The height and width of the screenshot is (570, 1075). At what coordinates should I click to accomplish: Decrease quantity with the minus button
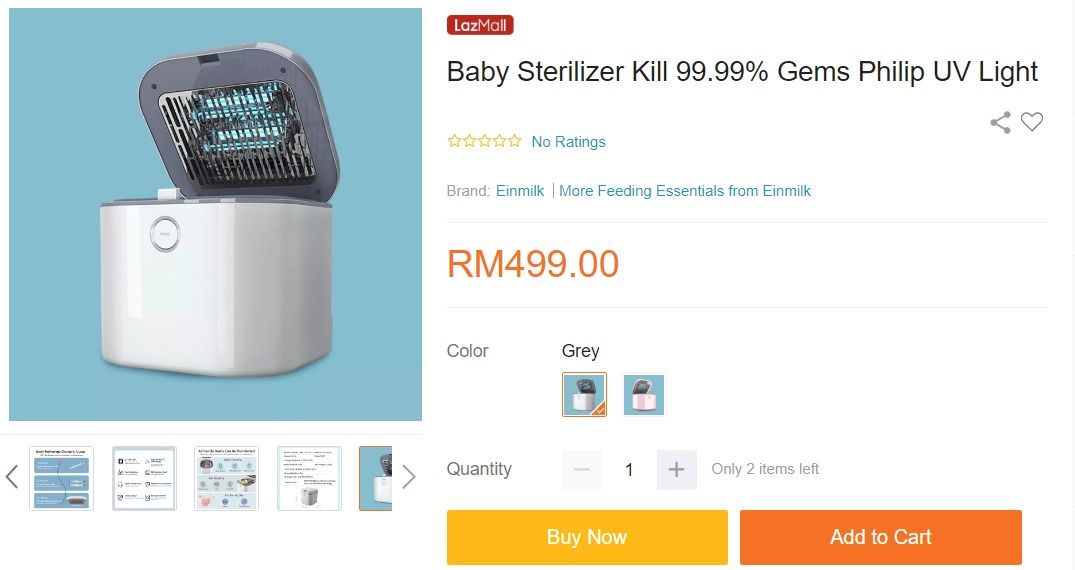point(582,469)
